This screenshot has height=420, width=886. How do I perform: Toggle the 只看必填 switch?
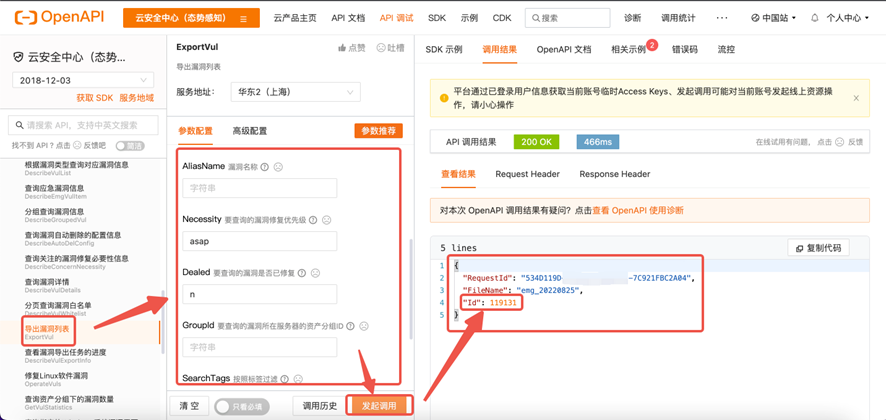pyautogui.click(x=242, y=406)
